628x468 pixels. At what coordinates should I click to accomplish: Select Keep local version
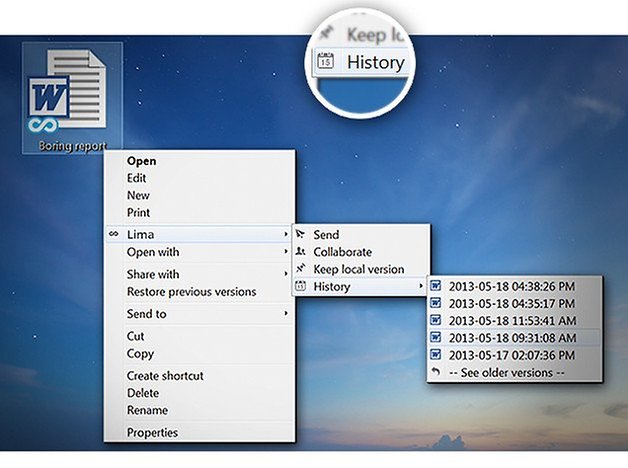(361, 269)
